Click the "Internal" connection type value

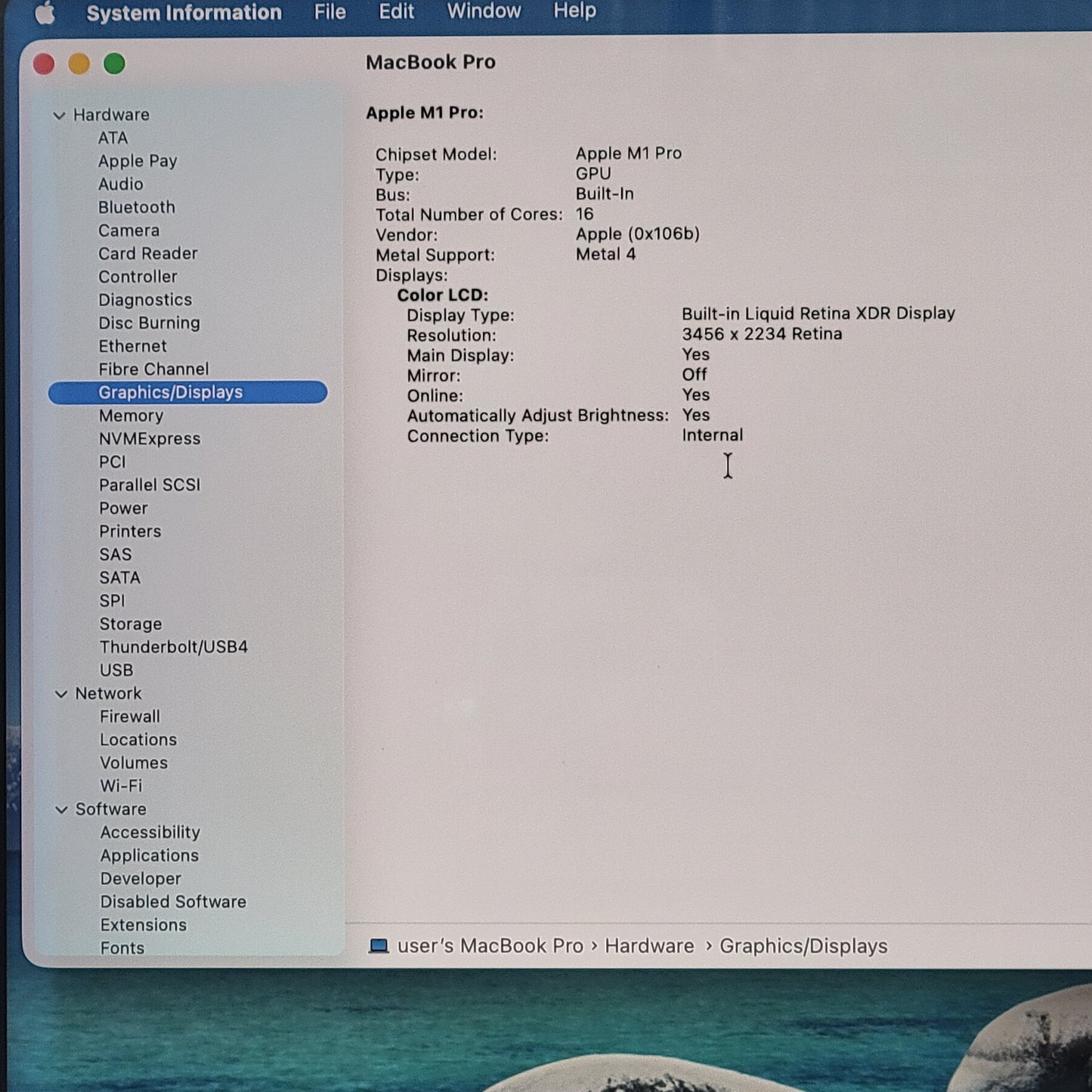(x=712, y=435)
